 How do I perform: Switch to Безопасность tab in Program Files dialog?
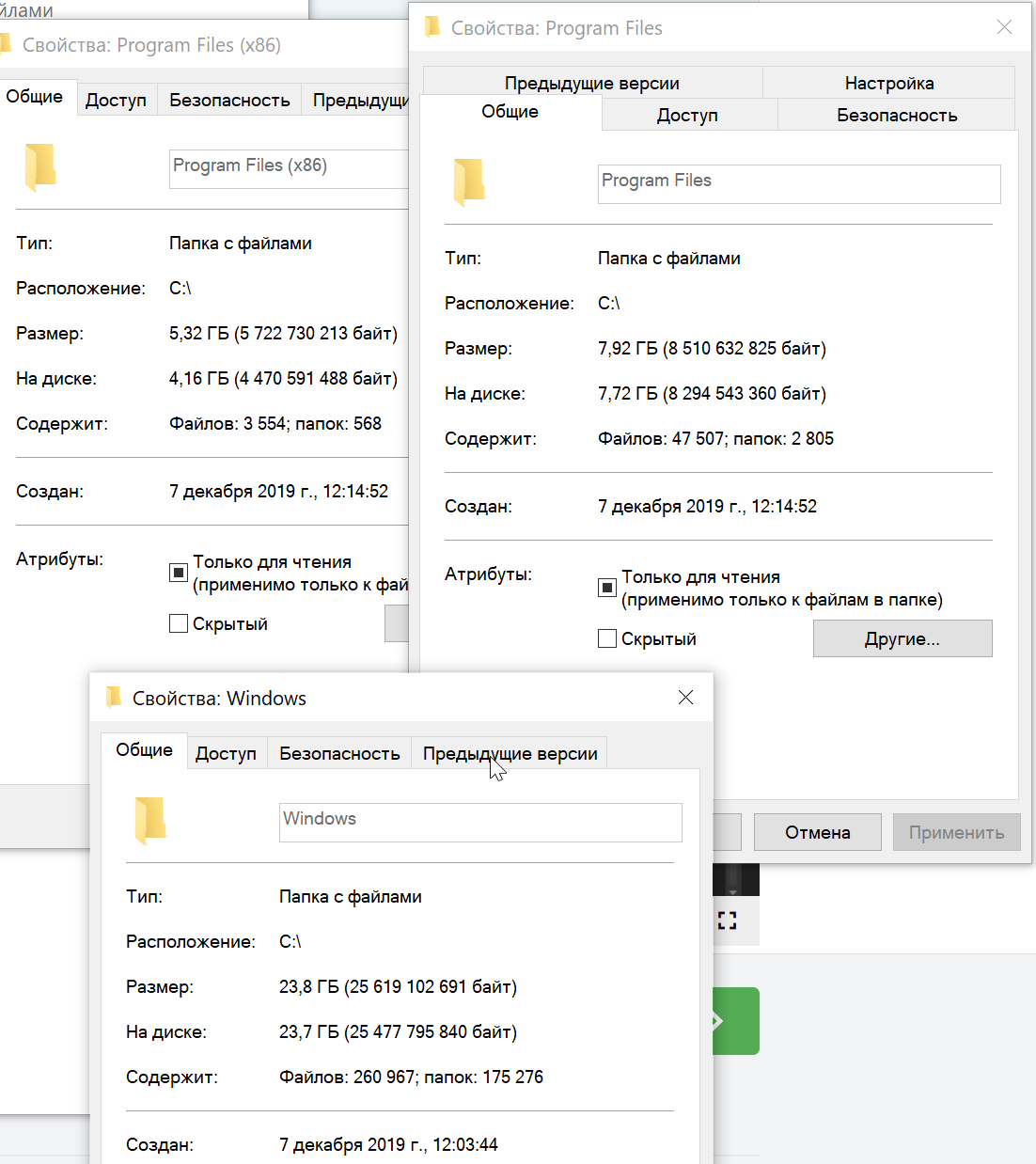point(897,115)
